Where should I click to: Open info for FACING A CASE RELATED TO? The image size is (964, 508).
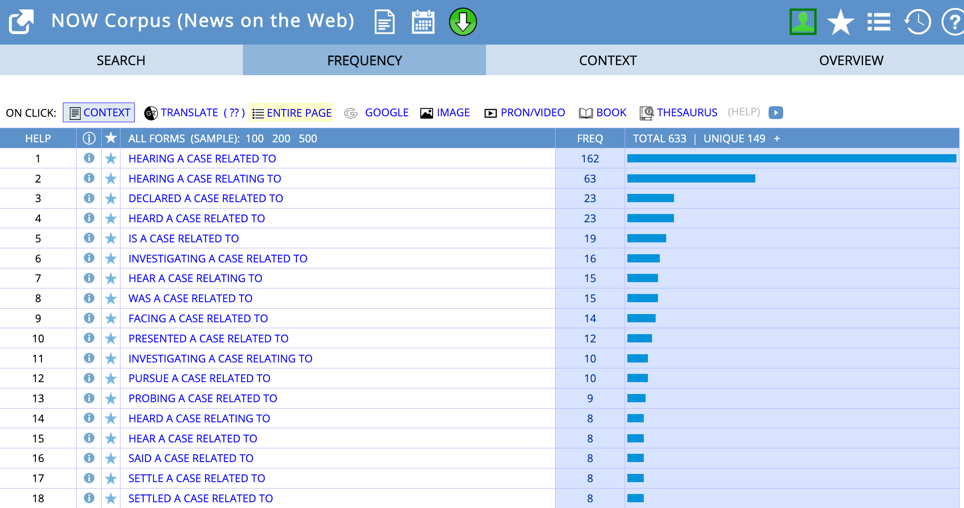pyautogui.click(x=89, y=318)
